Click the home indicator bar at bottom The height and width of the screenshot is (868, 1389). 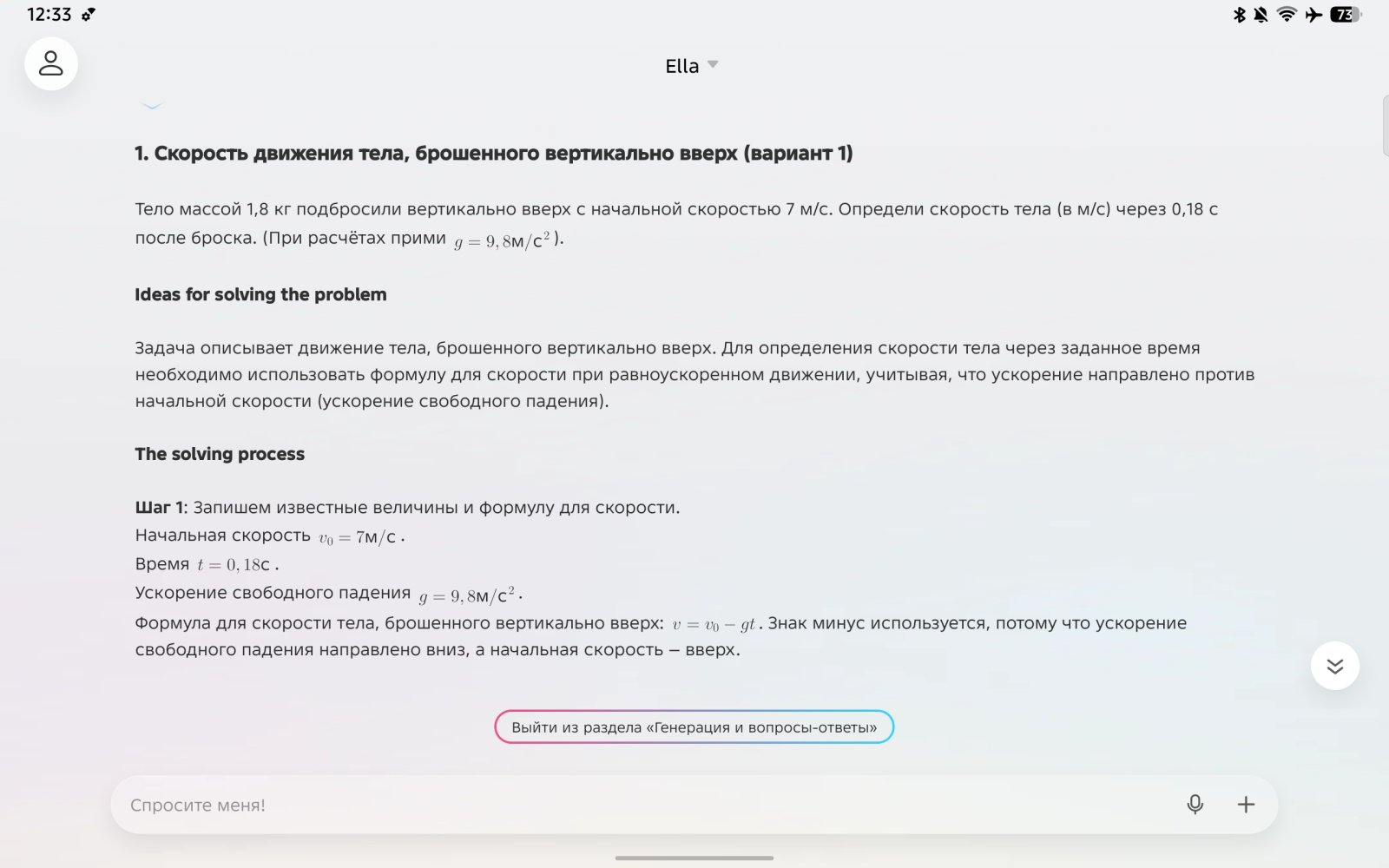[694, 858]
